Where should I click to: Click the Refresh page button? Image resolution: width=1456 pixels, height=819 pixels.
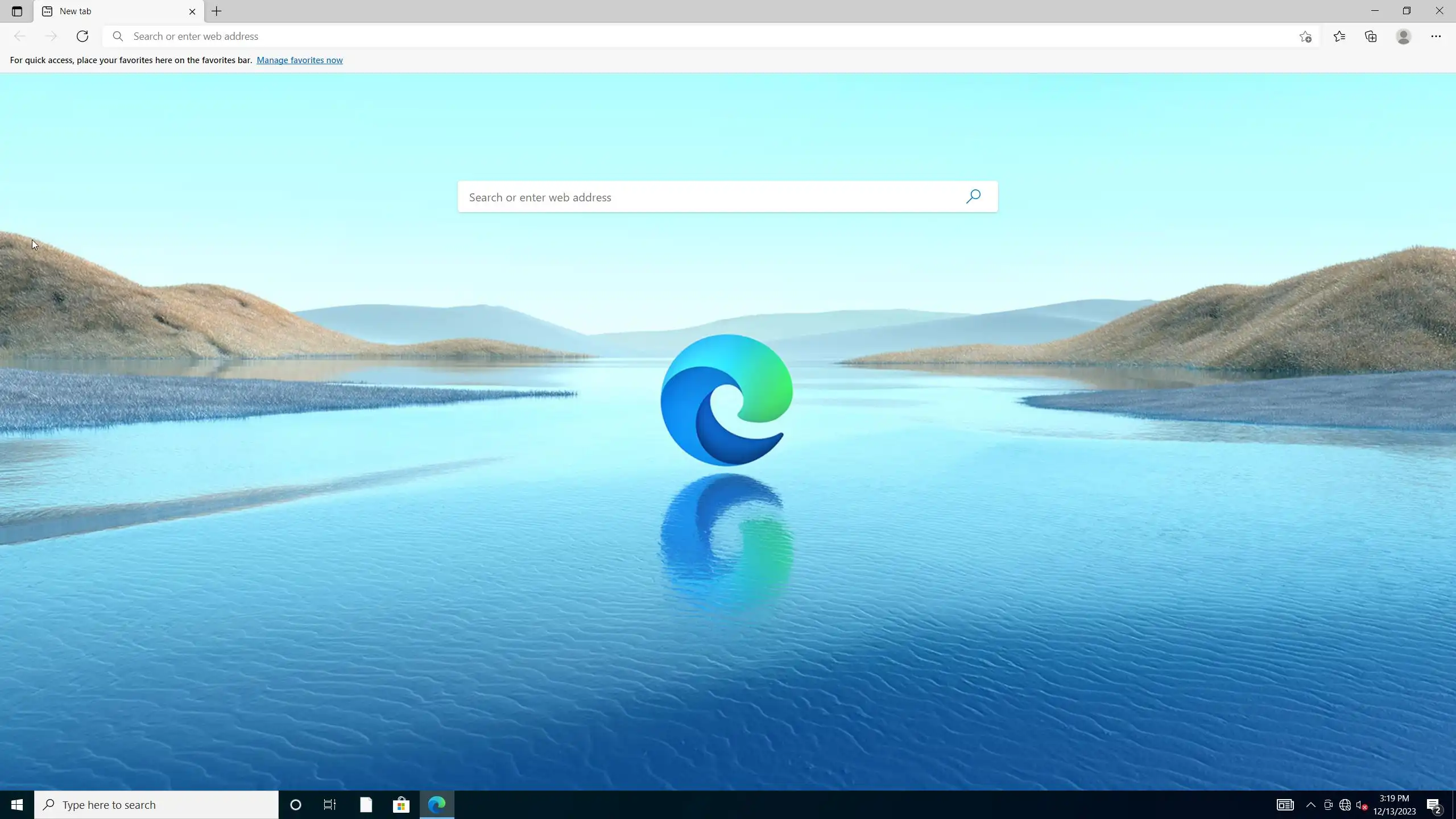tap(82, 36)
